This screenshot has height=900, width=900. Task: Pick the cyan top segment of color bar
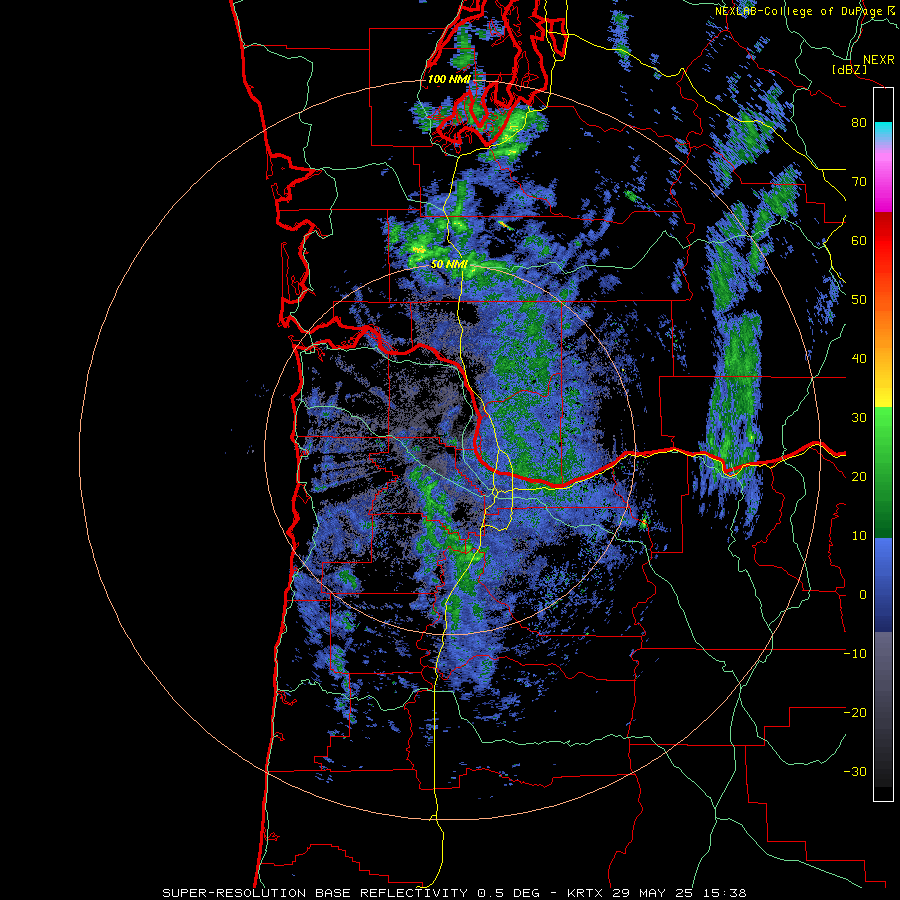883,130
